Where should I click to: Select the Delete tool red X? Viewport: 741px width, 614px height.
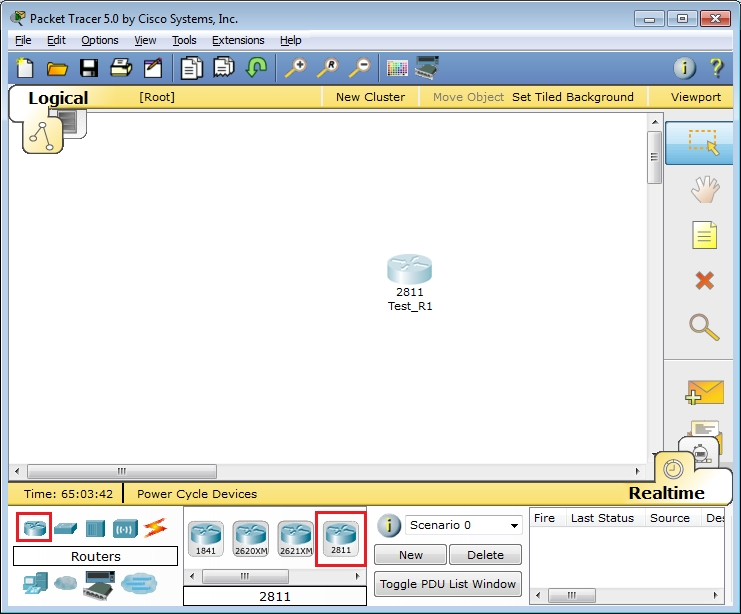pos(704,281)
